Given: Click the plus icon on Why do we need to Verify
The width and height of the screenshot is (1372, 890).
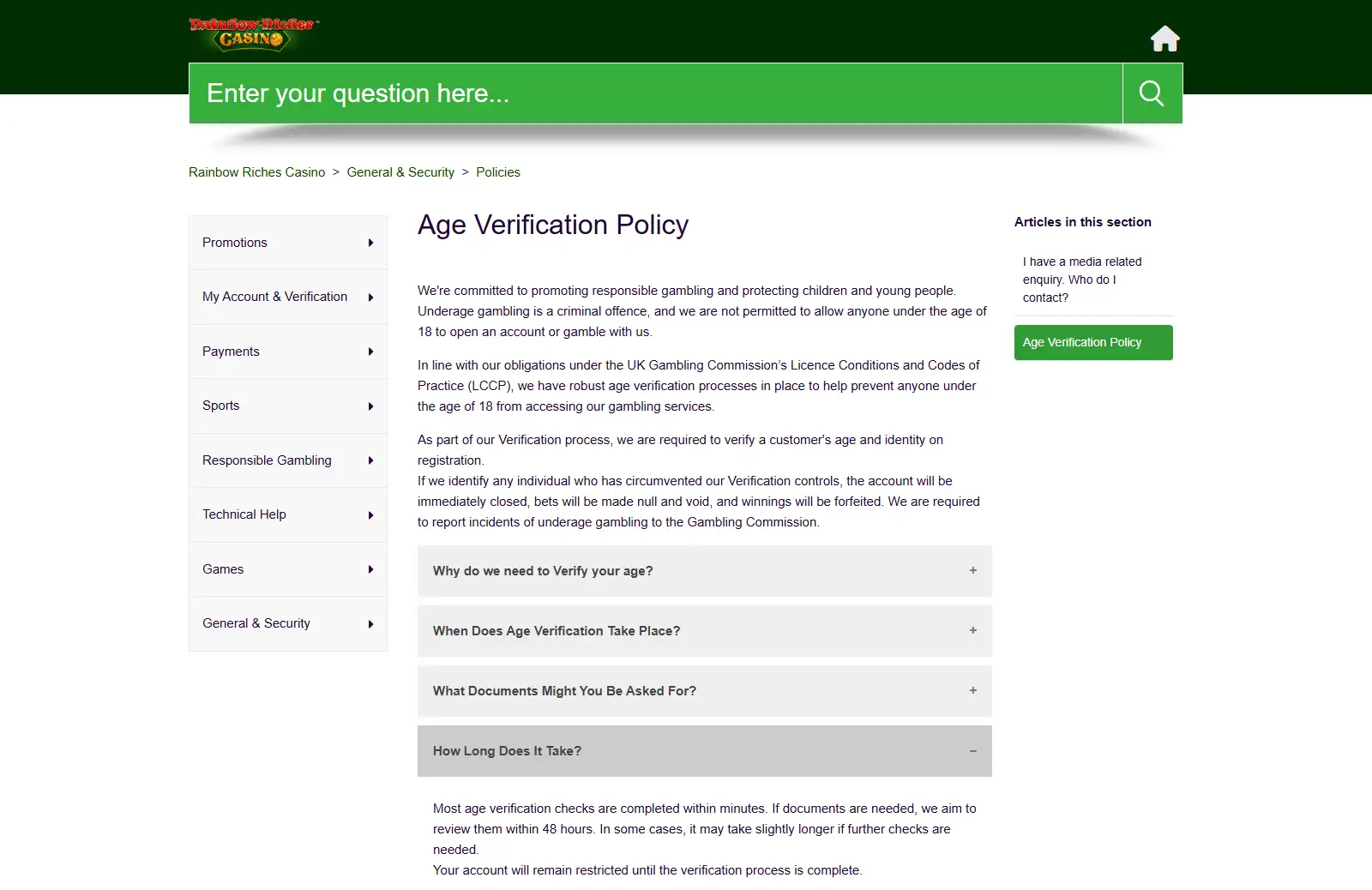Looking at the screenshot, I should pos(973,570).
